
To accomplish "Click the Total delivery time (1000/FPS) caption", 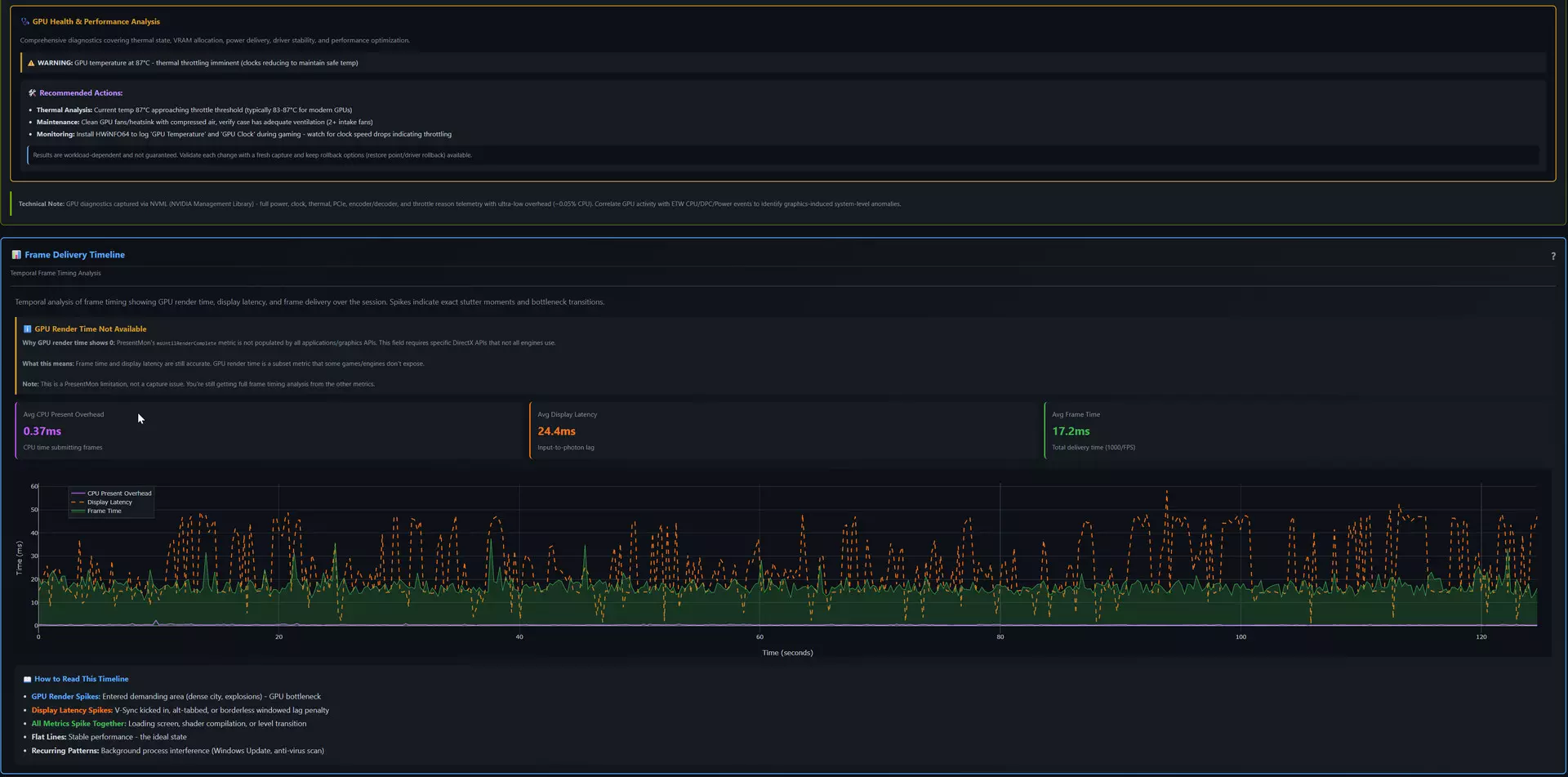I will [x=1094, y=448].
